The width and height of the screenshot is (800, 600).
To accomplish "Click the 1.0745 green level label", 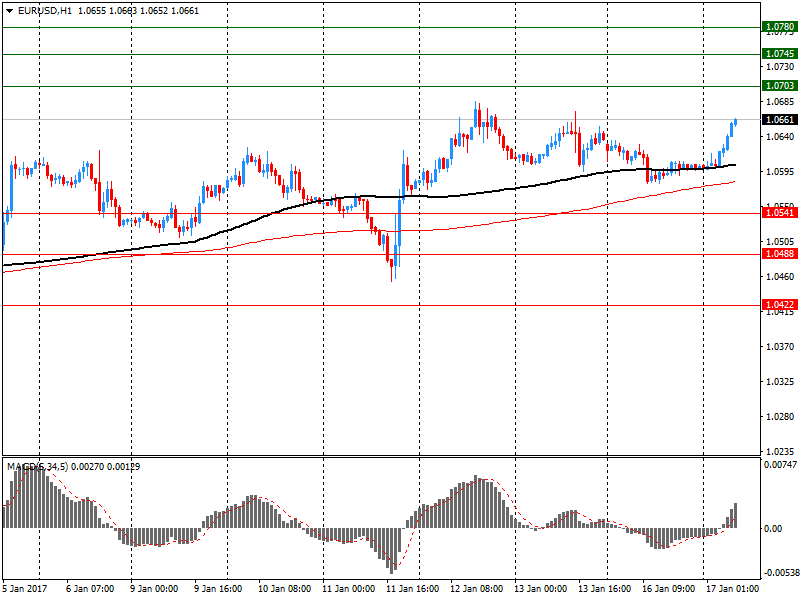I will pos(780,54).
